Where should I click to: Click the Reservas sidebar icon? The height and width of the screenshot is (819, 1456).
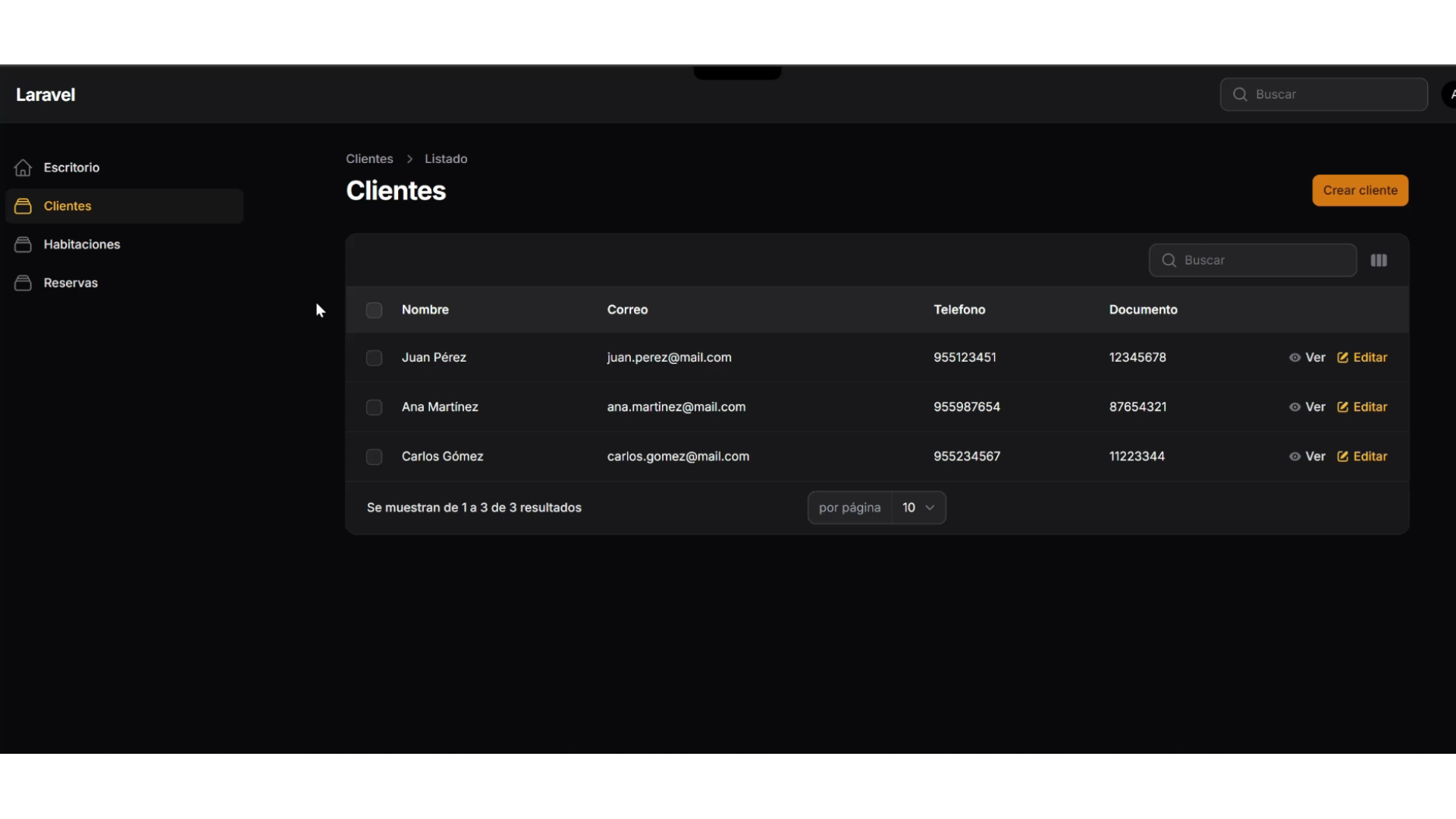(x=23, y=283)
